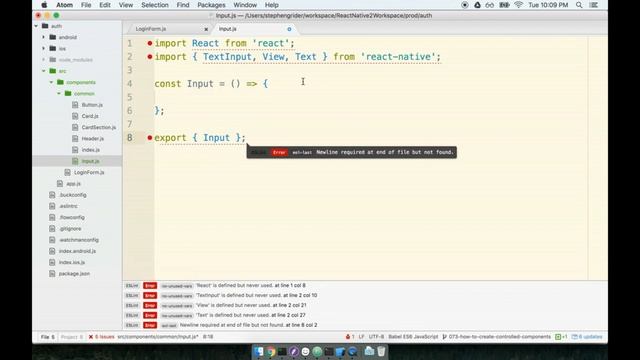Open the 'React' unused variable lint message

[251, 285]
